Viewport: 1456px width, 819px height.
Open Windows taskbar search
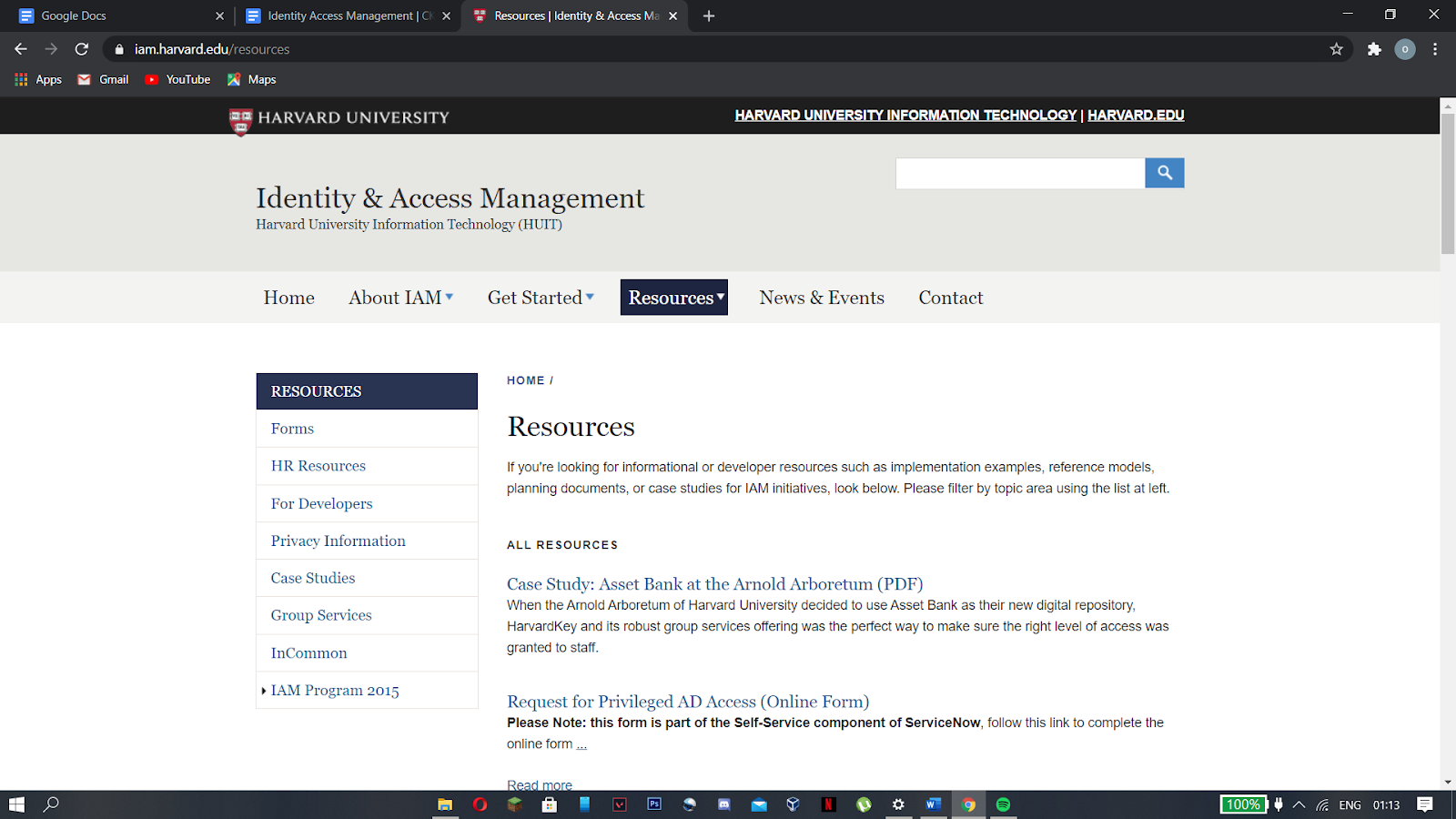(x=52, y=804)
